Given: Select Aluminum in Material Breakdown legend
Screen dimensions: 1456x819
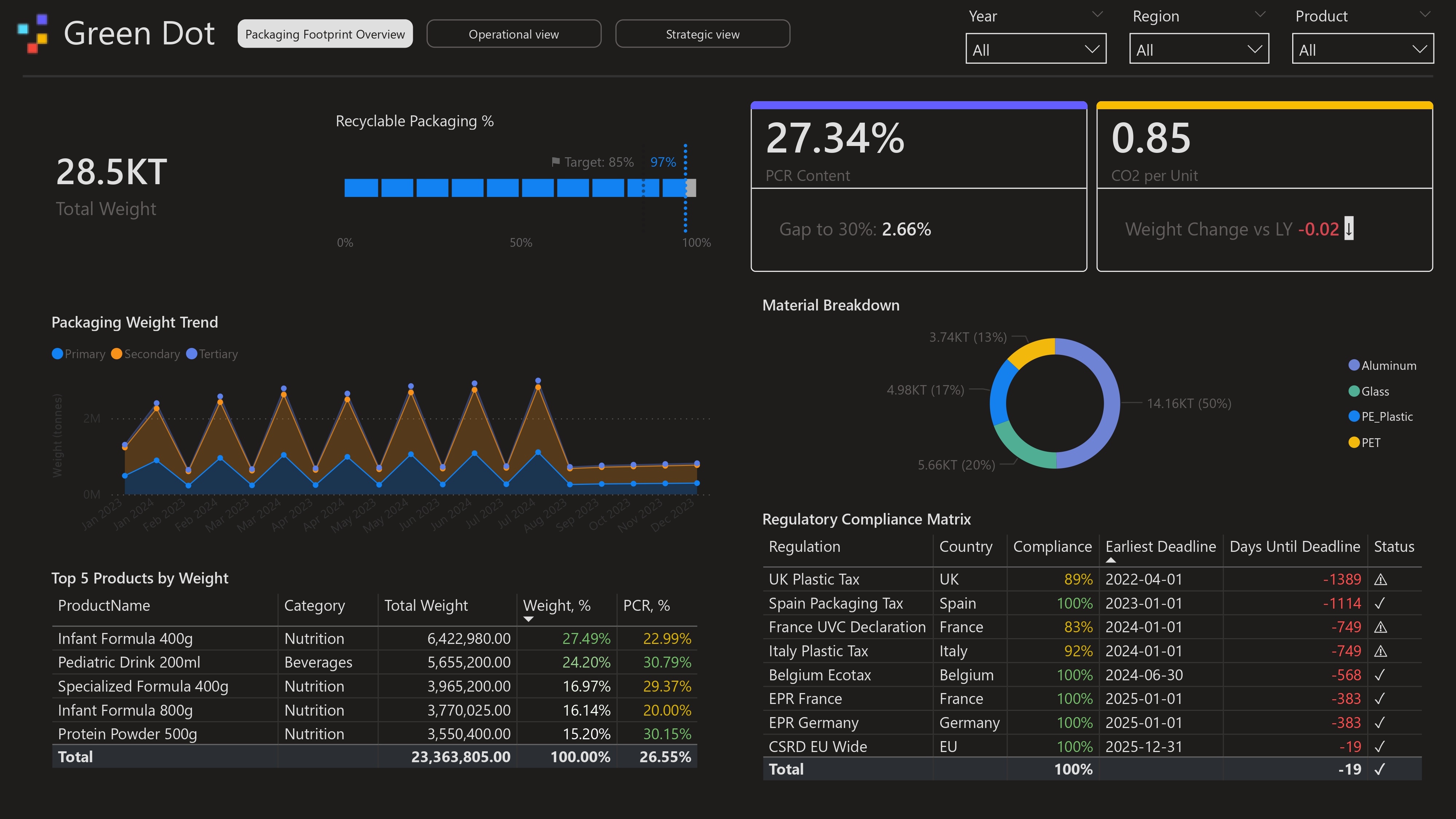Looking at the screenshot, I should (1382, 366).
